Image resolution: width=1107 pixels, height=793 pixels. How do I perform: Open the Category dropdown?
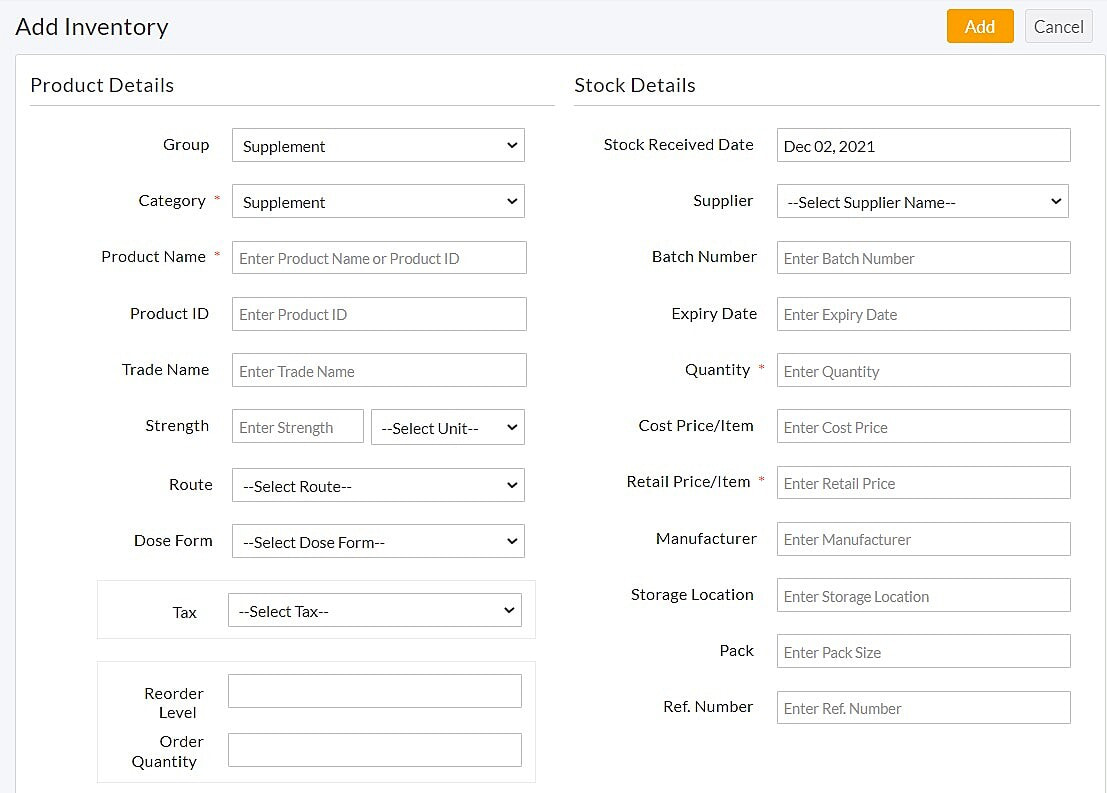[x=378, y=202]
